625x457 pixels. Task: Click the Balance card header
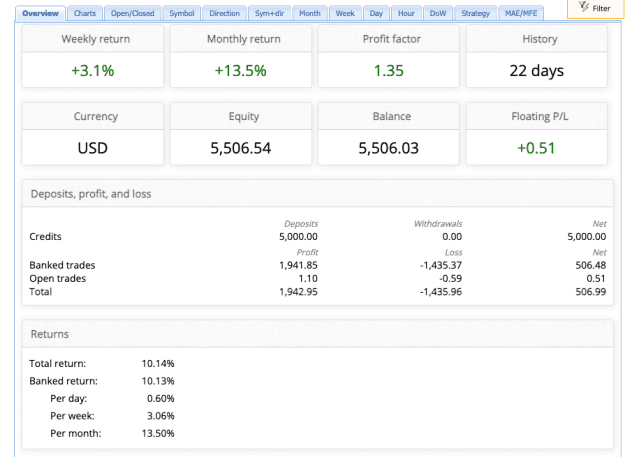pos(389,116)
